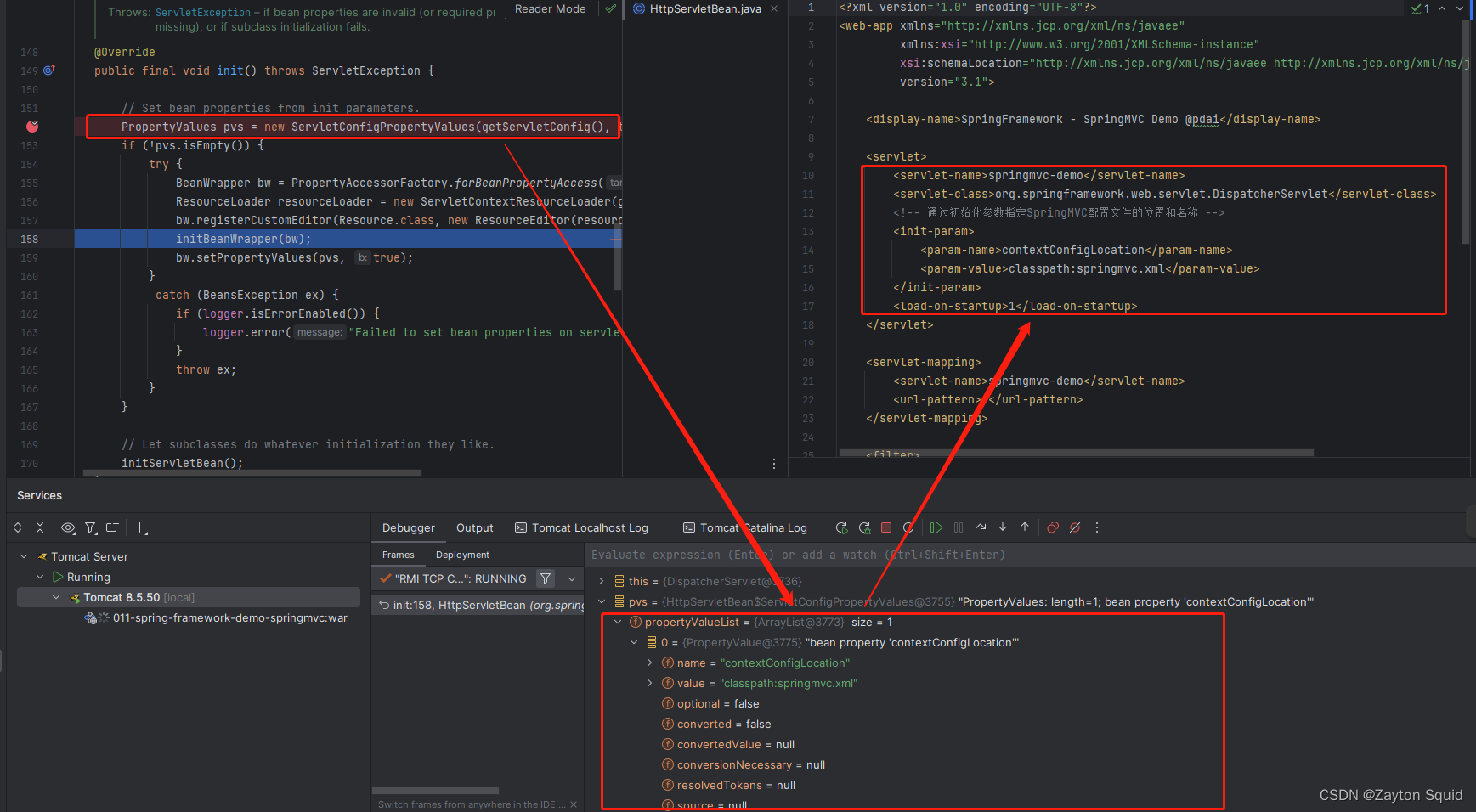Select the init:158 HttpServletBean stack frame
The image size is (1476, 812).
479,605
